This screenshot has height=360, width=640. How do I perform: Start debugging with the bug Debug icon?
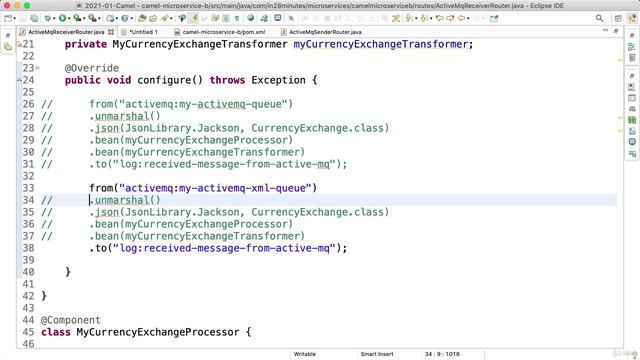pos(48,18)
